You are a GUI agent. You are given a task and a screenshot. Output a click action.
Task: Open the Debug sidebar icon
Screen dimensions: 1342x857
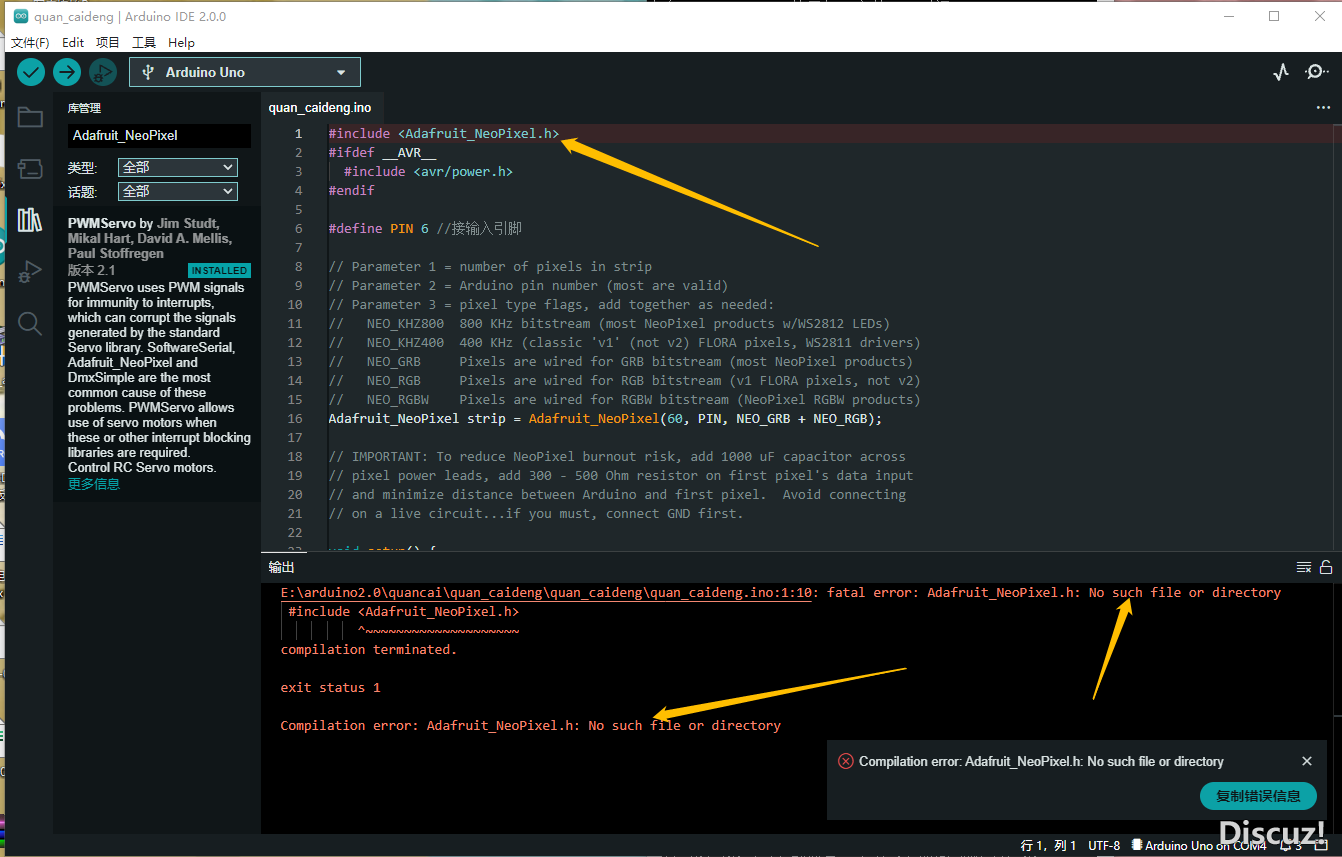(30, 271)
